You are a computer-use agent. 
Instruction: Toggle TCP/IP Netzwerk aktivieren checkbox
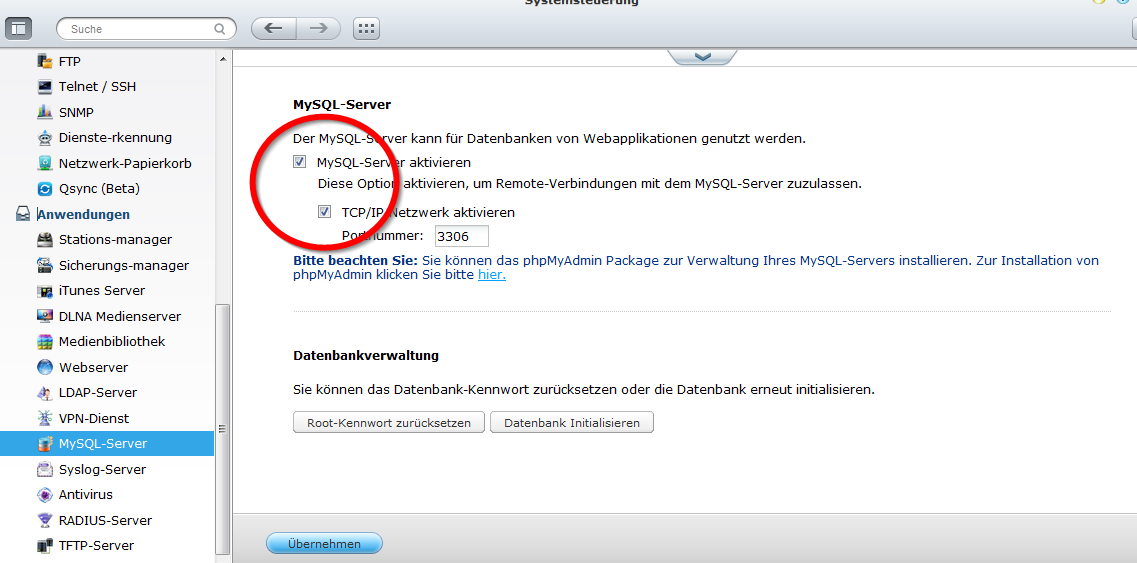[x=325, y=212]
